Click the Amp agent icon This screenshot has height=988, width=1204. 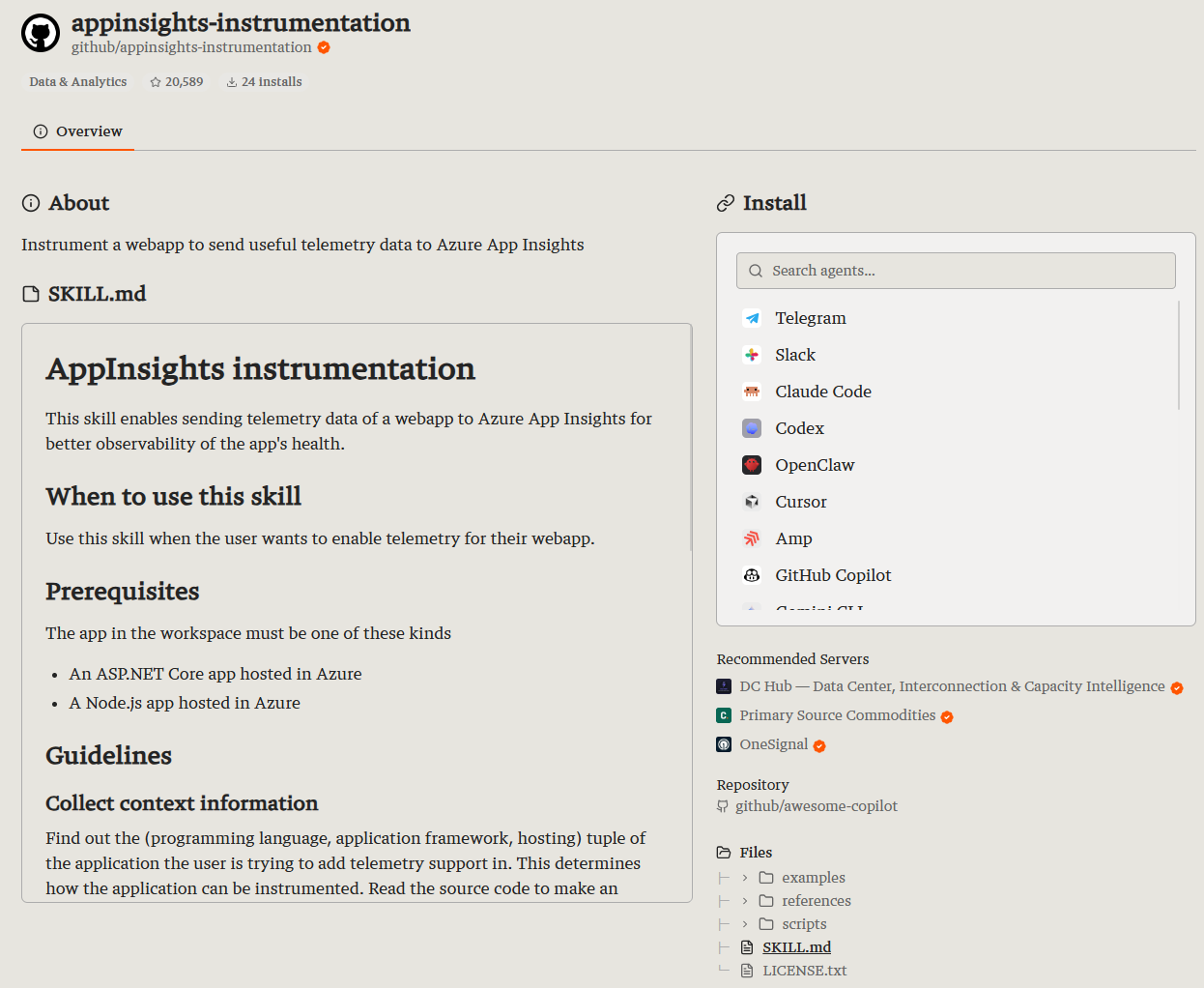752,538
